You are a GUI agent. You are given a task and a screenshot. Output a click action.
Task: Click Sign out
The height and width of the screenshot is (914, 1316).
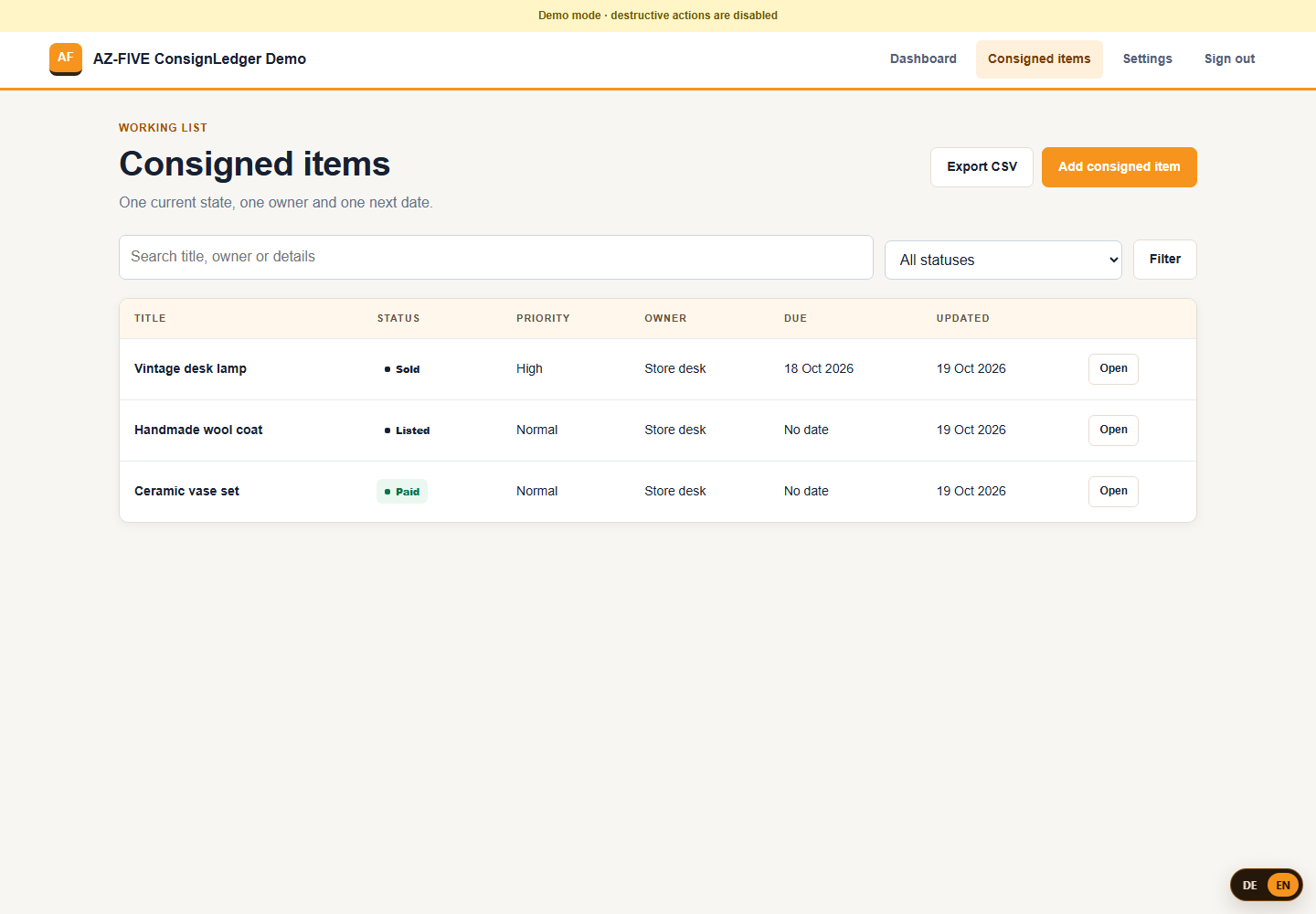pyautogui.click(x=1229, y=59)
